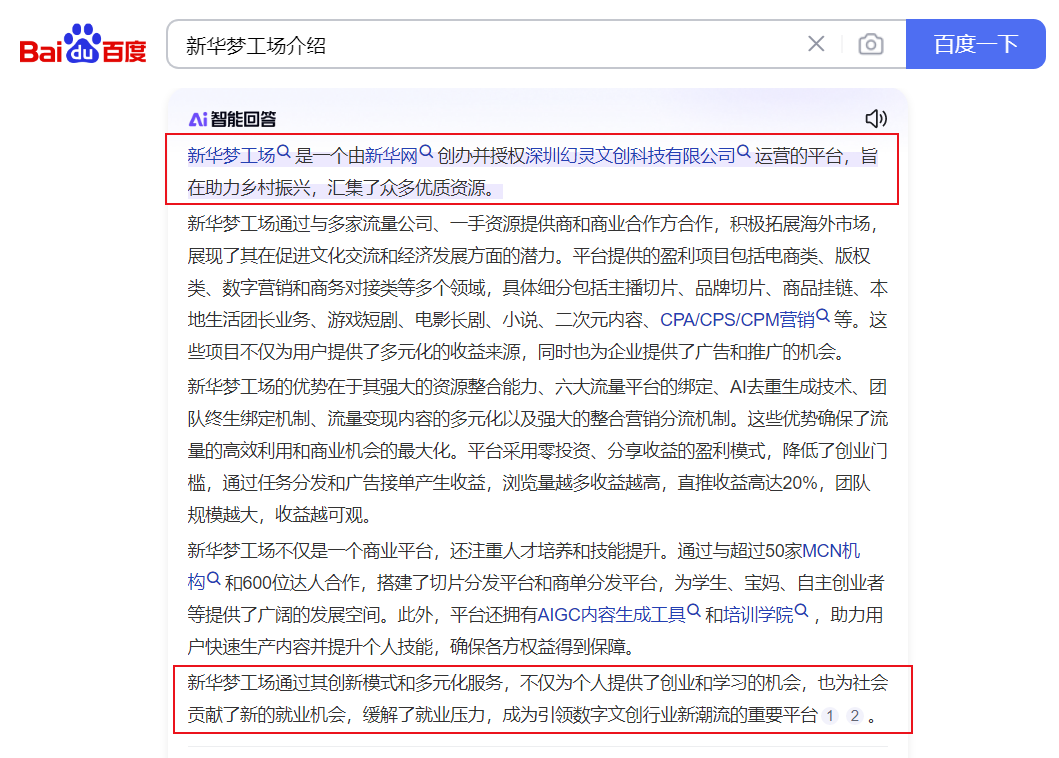Click the search icon beside 新华网
The image size is (1059, 758).
426,152
